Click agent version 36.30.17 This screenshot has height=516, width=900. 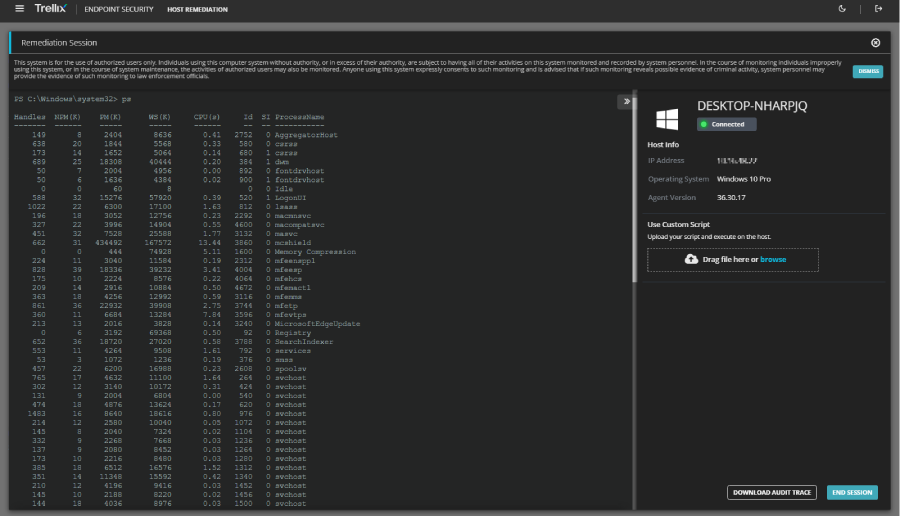coord(731,197)
